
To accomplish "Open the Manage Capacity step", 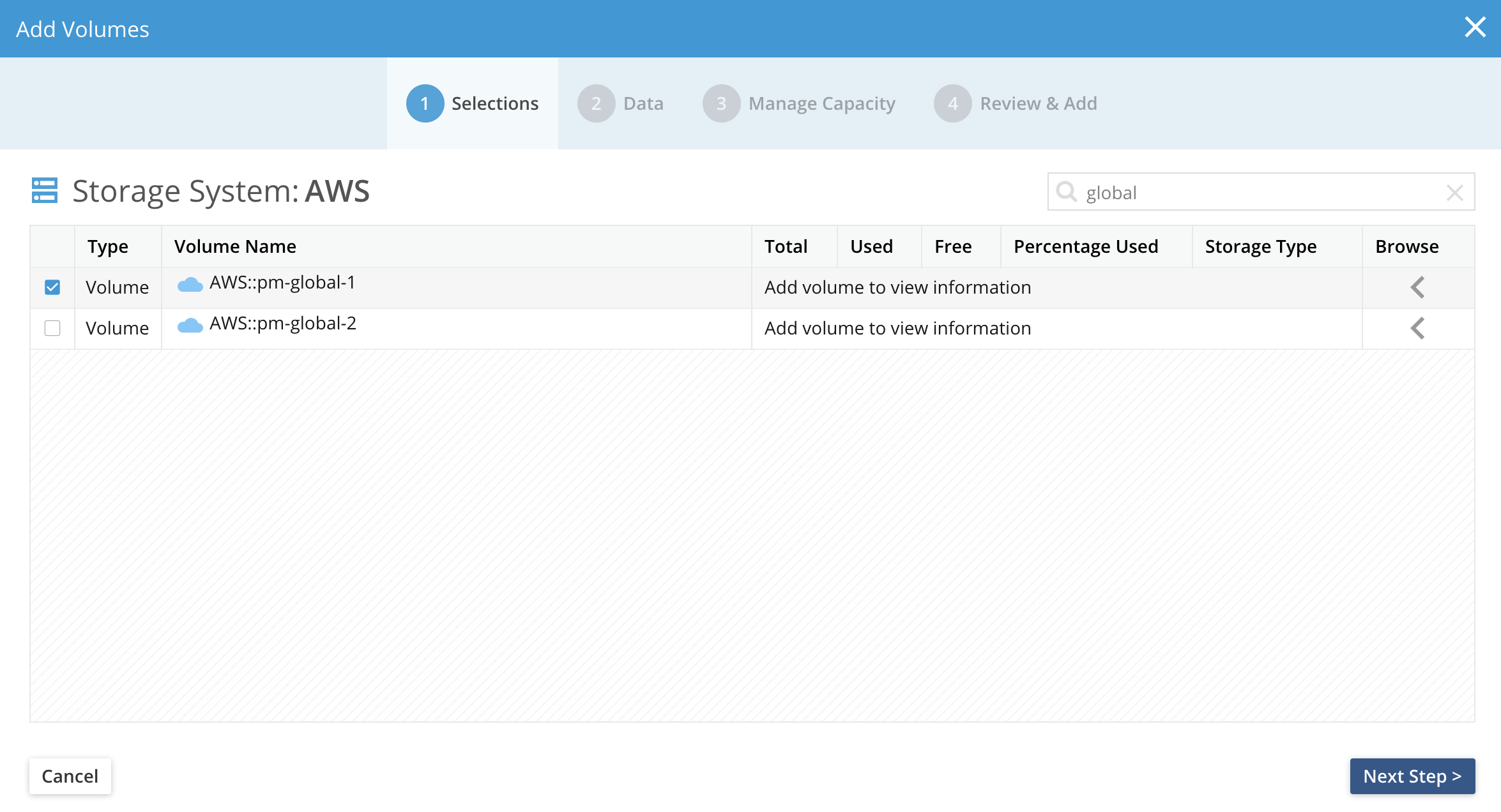I will pos(821,103).
